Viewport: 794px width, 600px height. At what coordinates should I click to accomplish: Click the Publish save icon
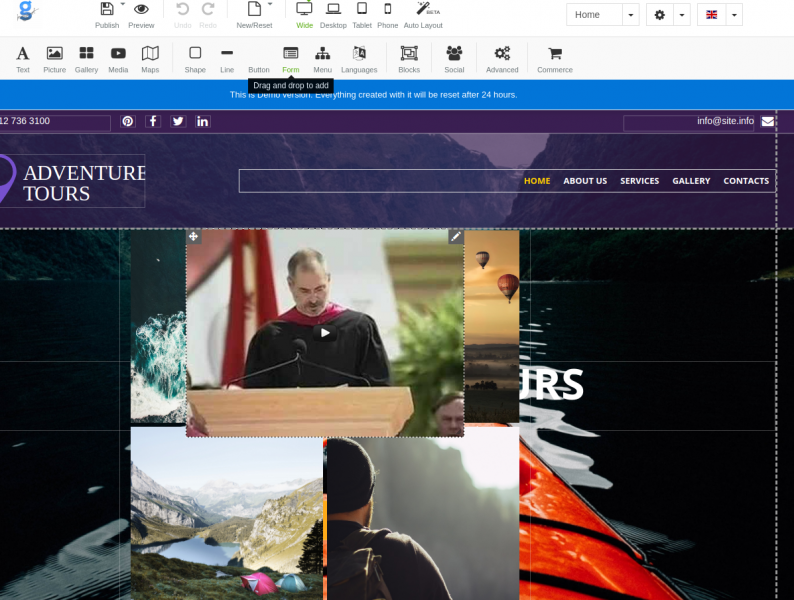107,9
